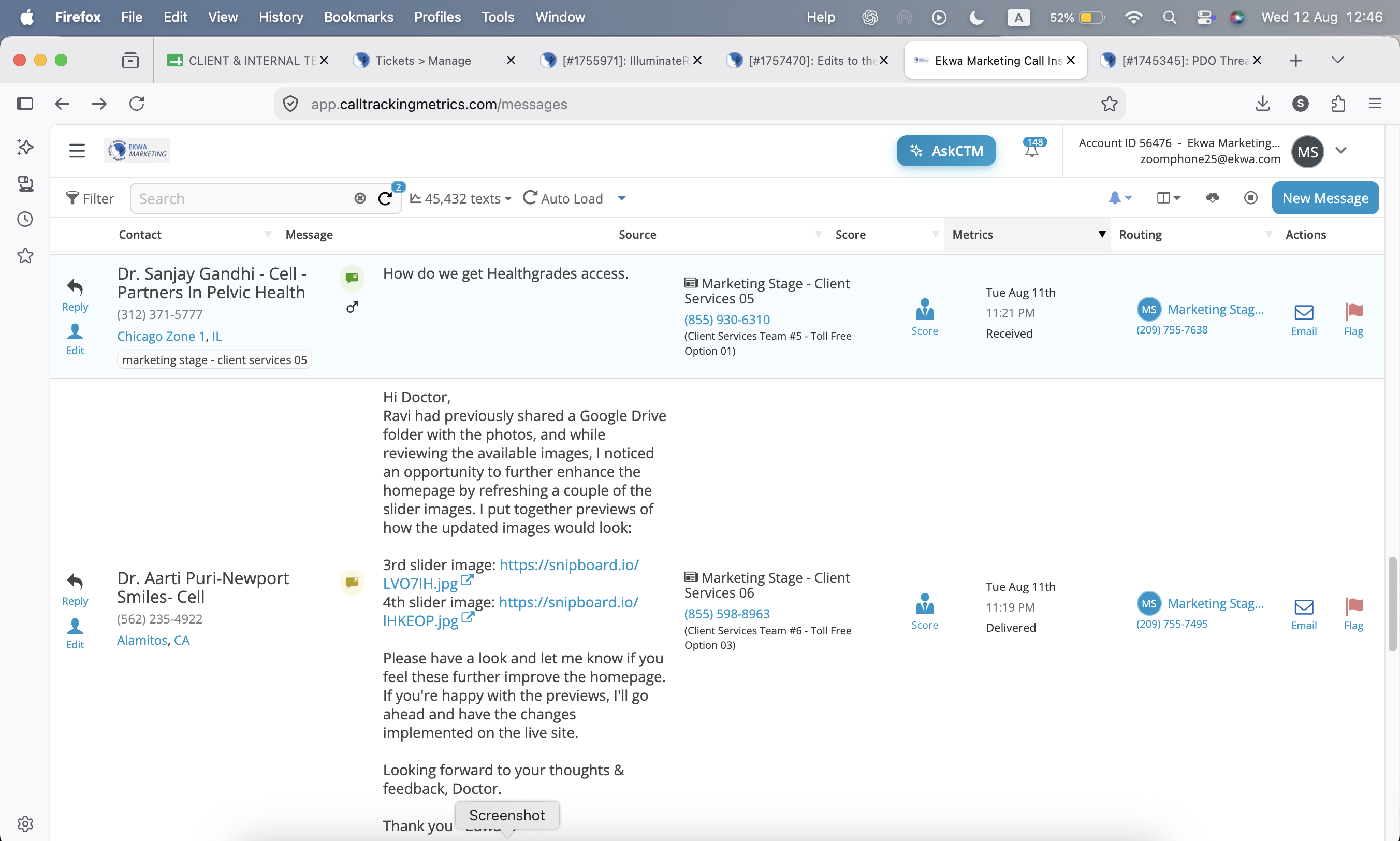Open a new browser tab

(1296, 61)
